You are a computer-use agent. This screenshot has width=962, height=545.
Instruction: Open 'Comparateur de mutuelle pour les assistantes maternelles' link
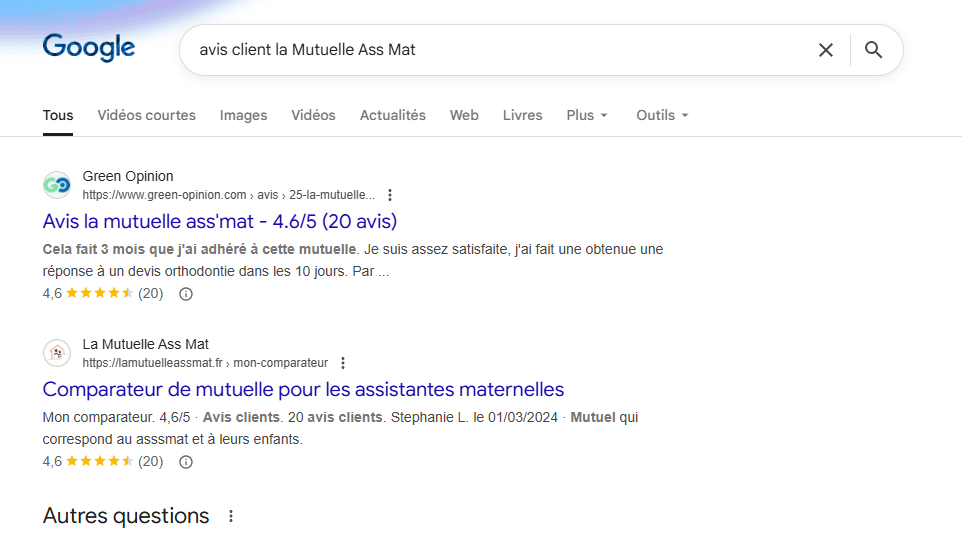[303, 389]
